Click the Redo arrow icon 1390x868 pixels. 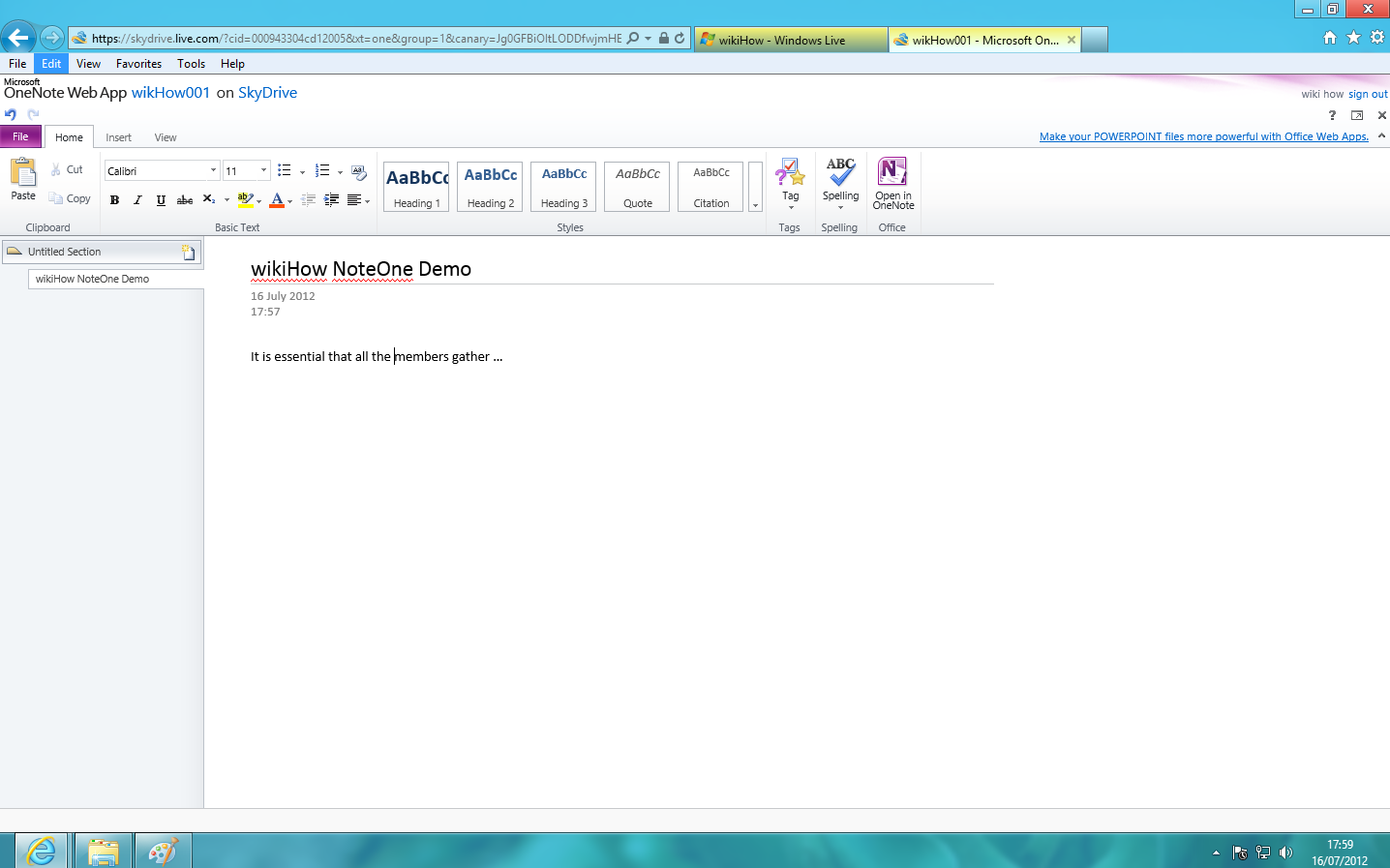[x=33, y=114]
